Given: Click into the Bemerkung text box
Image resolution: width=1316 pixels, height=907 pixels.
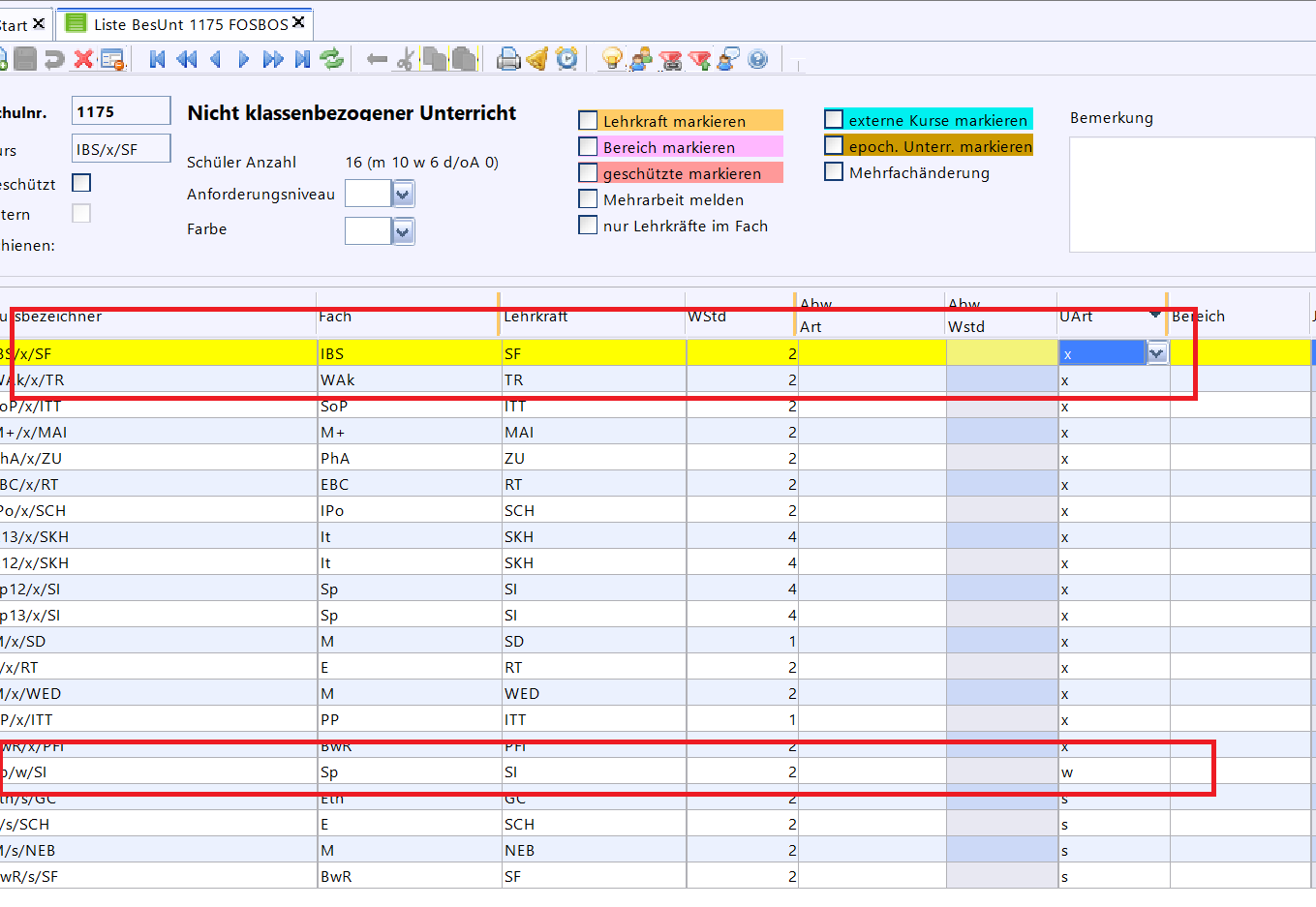Looking at the screenshot, I should 1191,194.
